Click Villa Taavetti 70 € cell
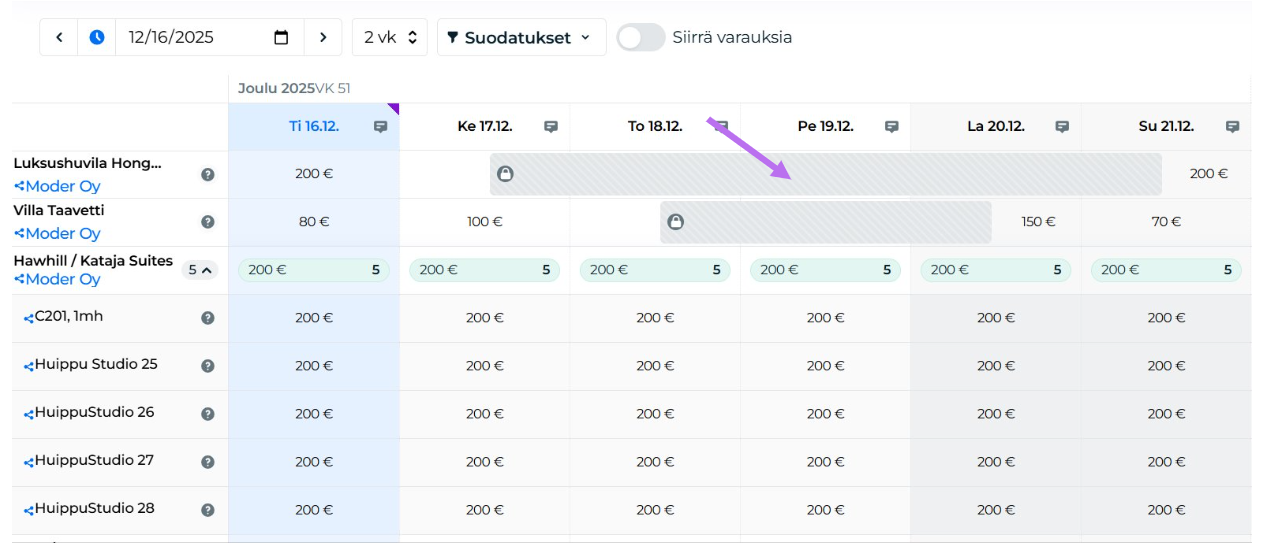 click(1166, 222)
